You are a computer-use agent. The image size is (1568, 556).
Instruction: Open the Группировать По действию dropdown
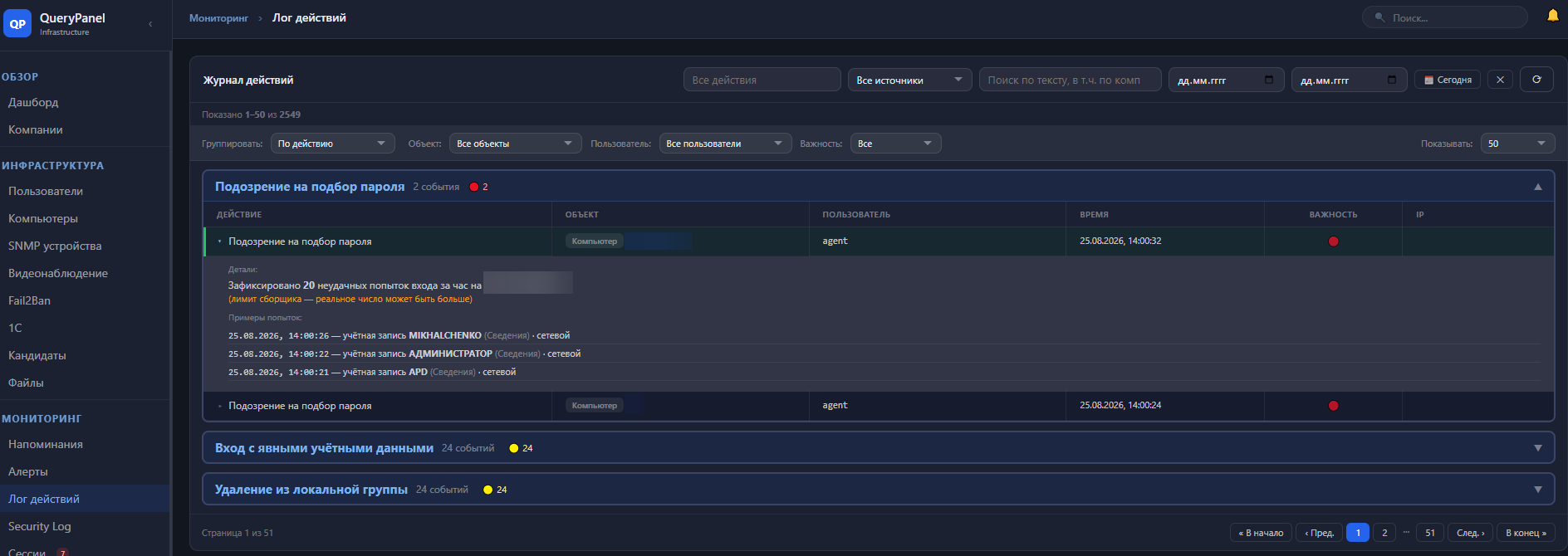click(332, 144)
